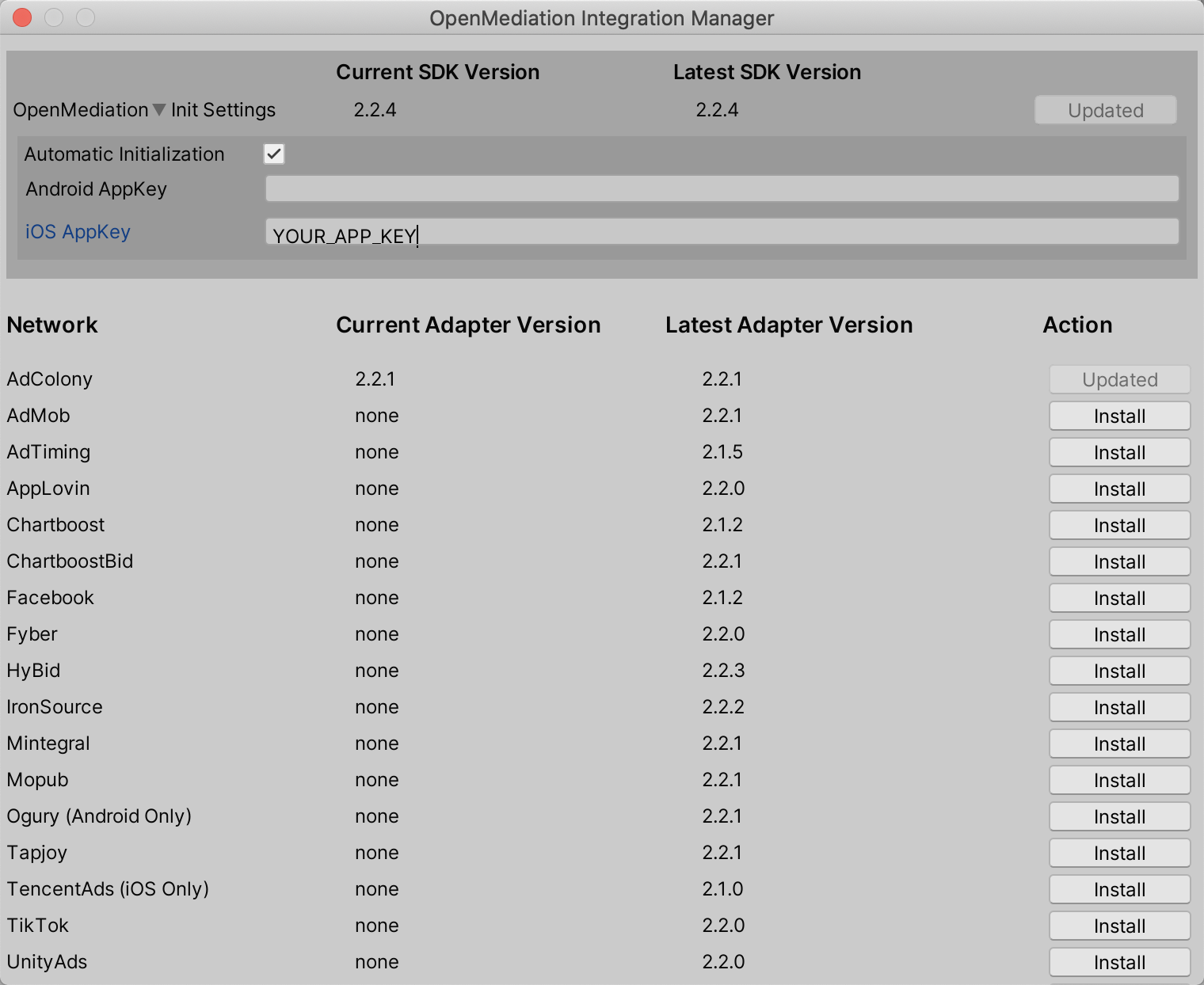Image resolution: width=1204 pixels, height=985 pixels.
Task: Click the Latest SDK Version header
Action: 768,72
